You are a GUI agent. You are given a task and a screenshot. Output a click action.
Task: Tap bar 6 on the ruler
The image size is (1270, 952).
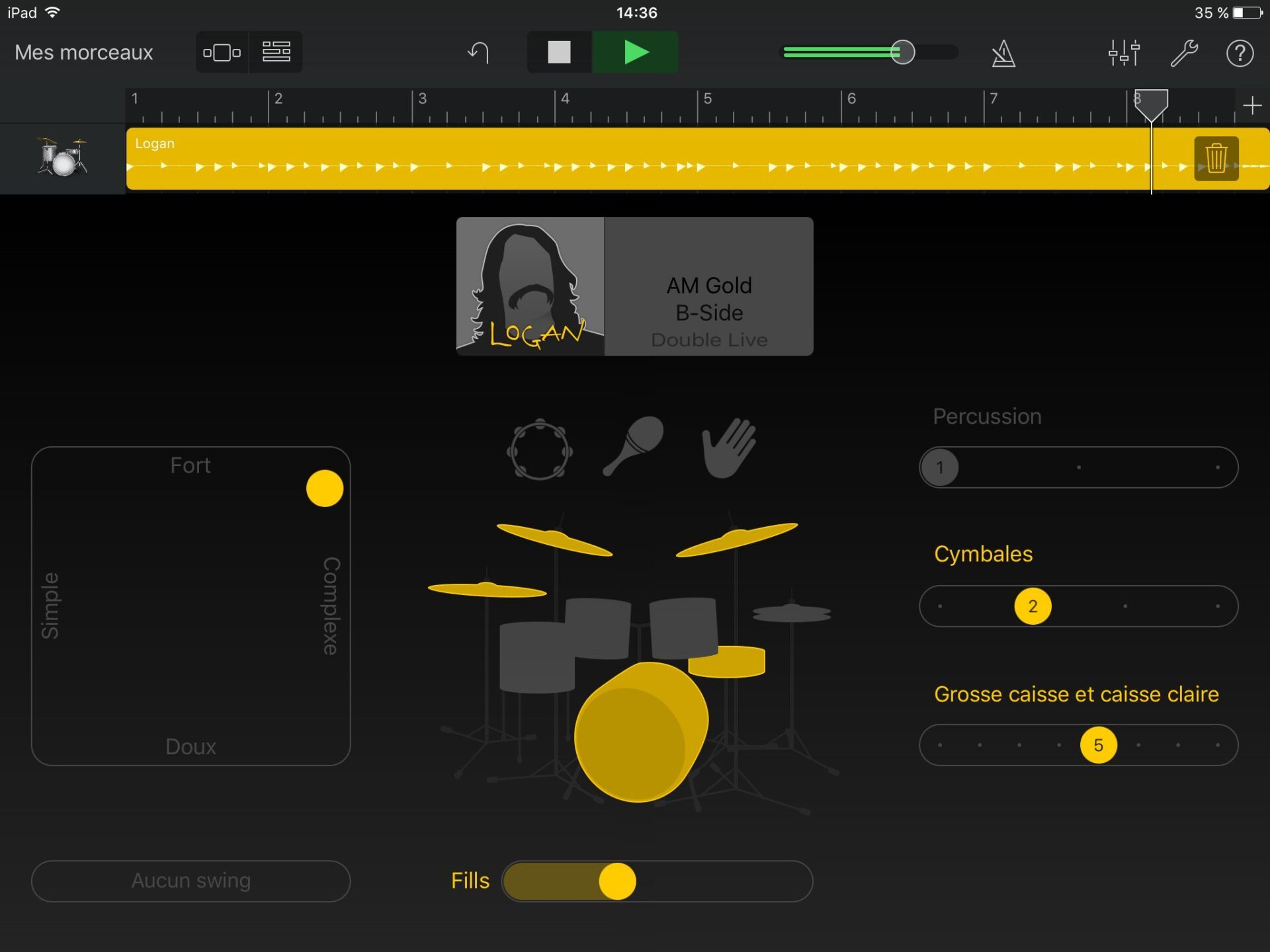851,99
